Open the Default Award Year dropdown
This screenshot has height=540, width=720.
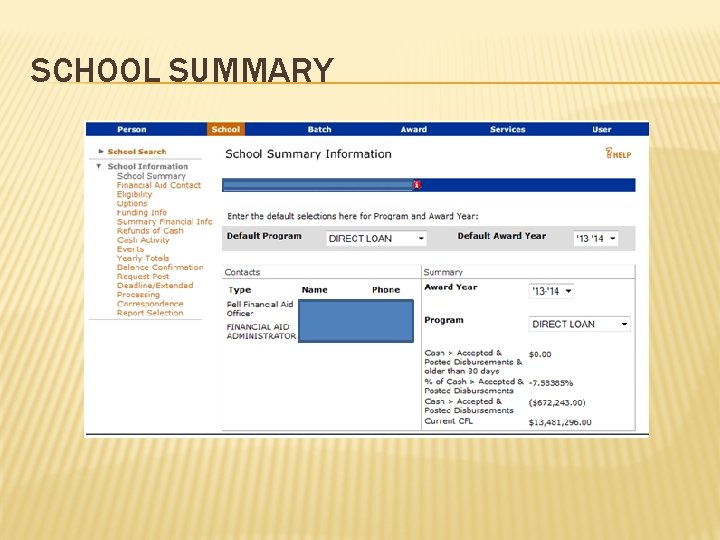point(596,238)
